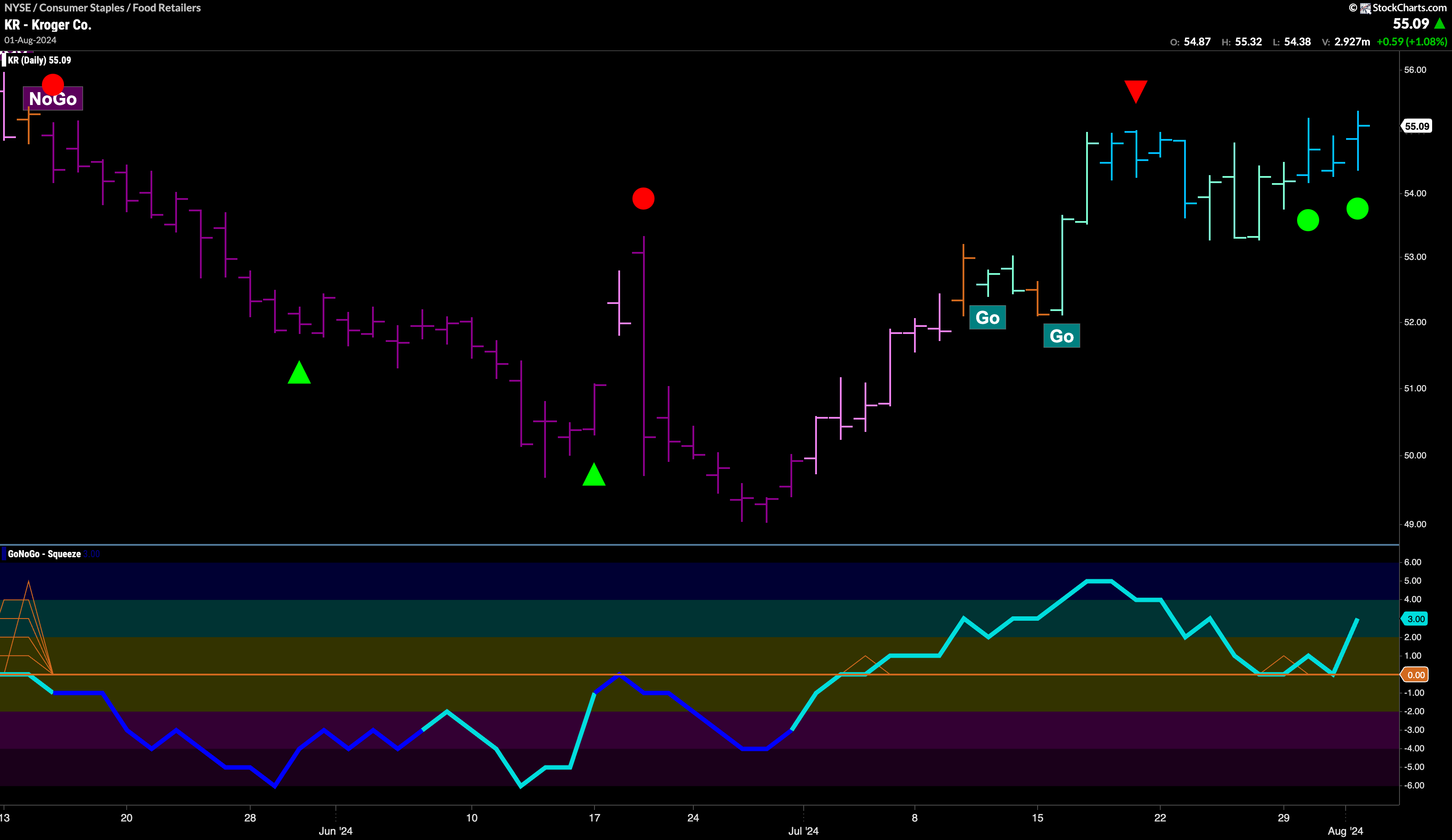1452x840 pixels.
Task: Click the Jun '24 axis label
Action: coord(336,831)
